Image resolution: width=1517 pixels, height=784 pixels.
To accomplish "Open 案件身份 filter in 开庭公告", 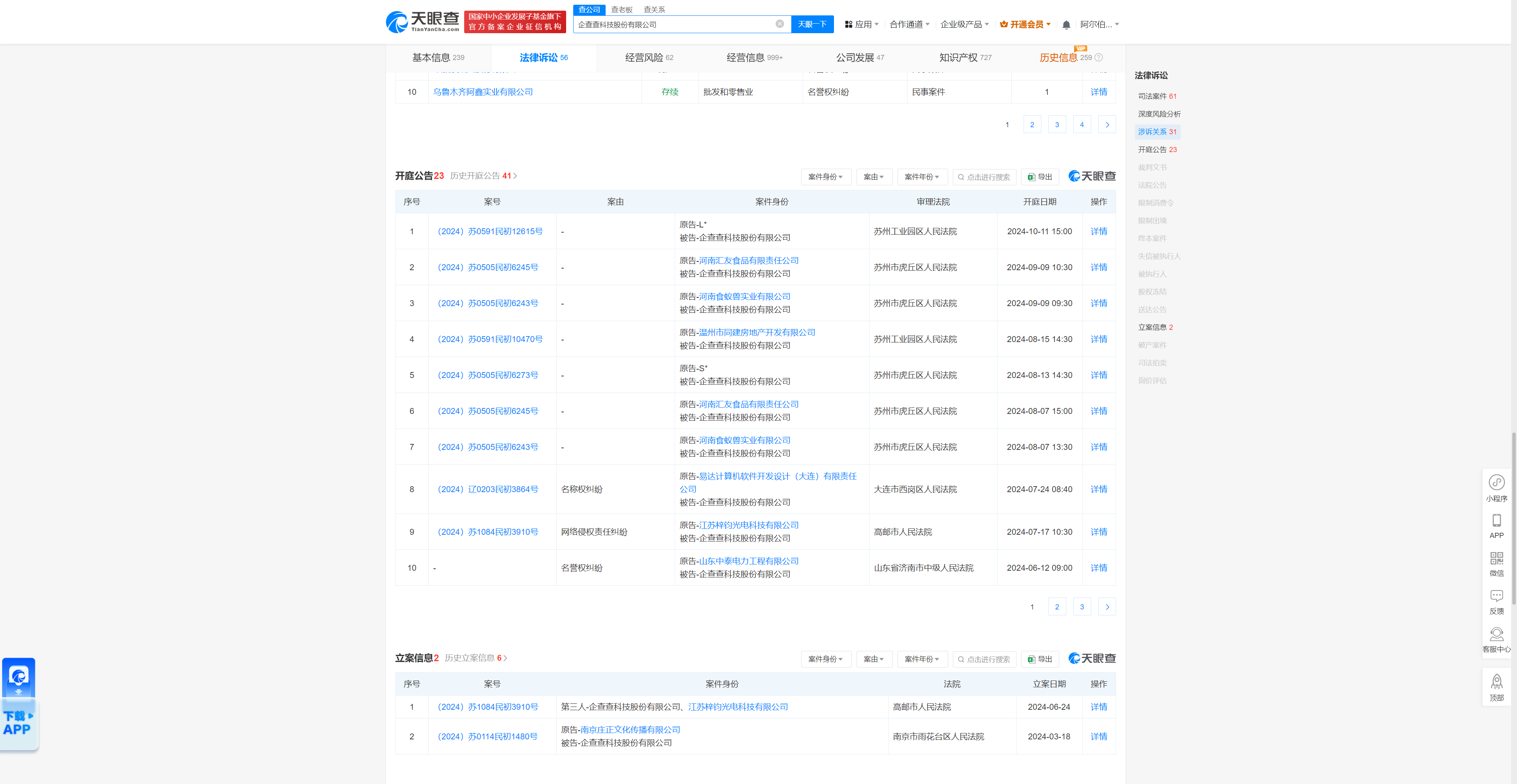I will (826, 177).
